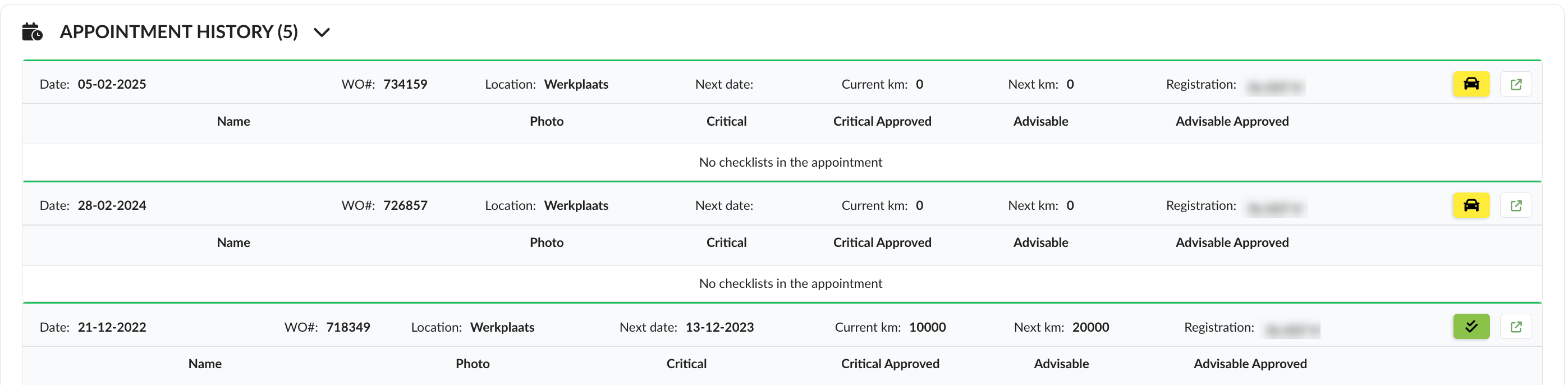1568x385 pixels.
Task: Click the Photo header in the 21-12-2022 appointment
Action: [x=473, y=364]
